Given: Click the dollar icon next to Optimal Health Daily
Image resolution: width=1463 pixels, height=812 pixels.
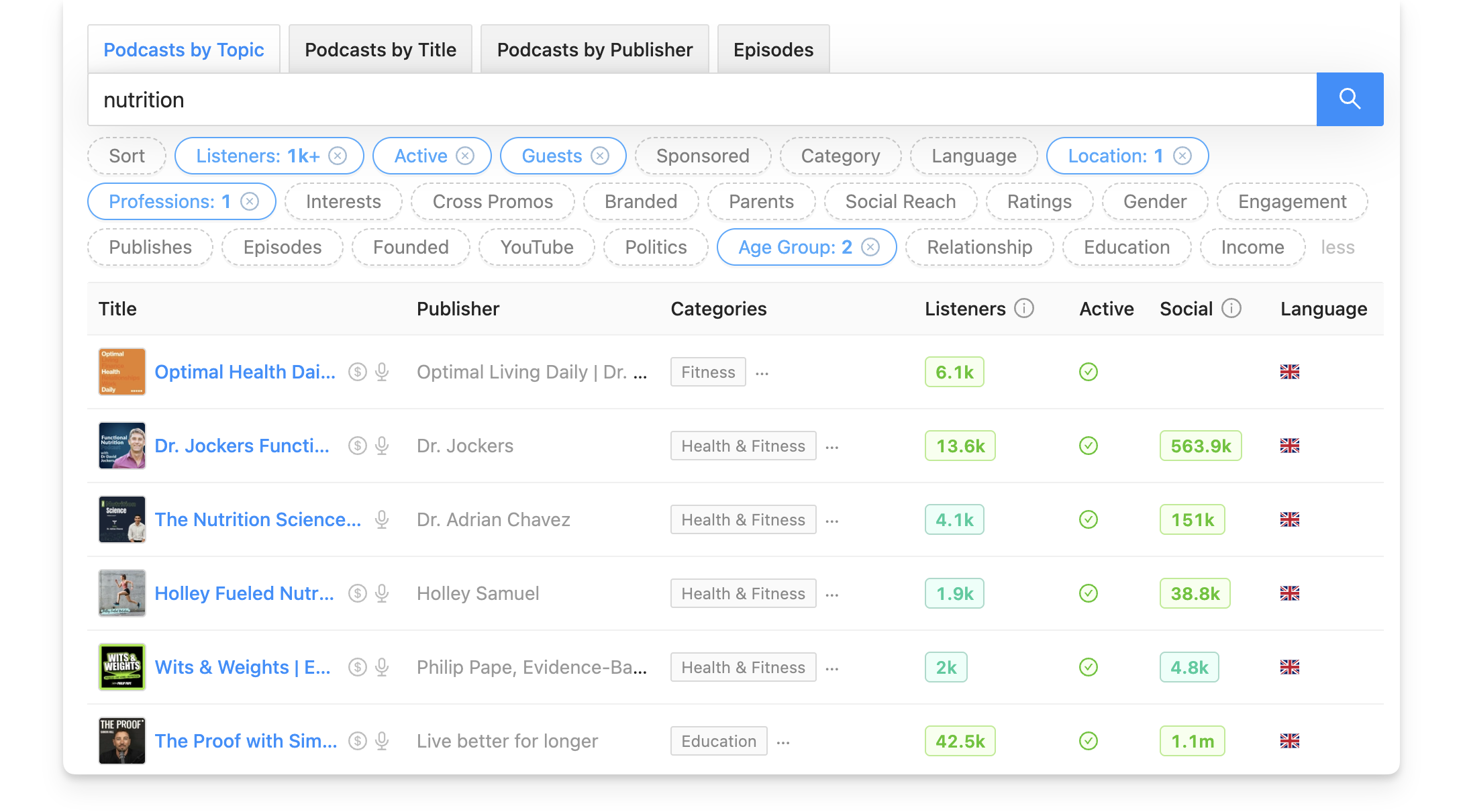Looking at the screenshot, I should coord(357,372).
